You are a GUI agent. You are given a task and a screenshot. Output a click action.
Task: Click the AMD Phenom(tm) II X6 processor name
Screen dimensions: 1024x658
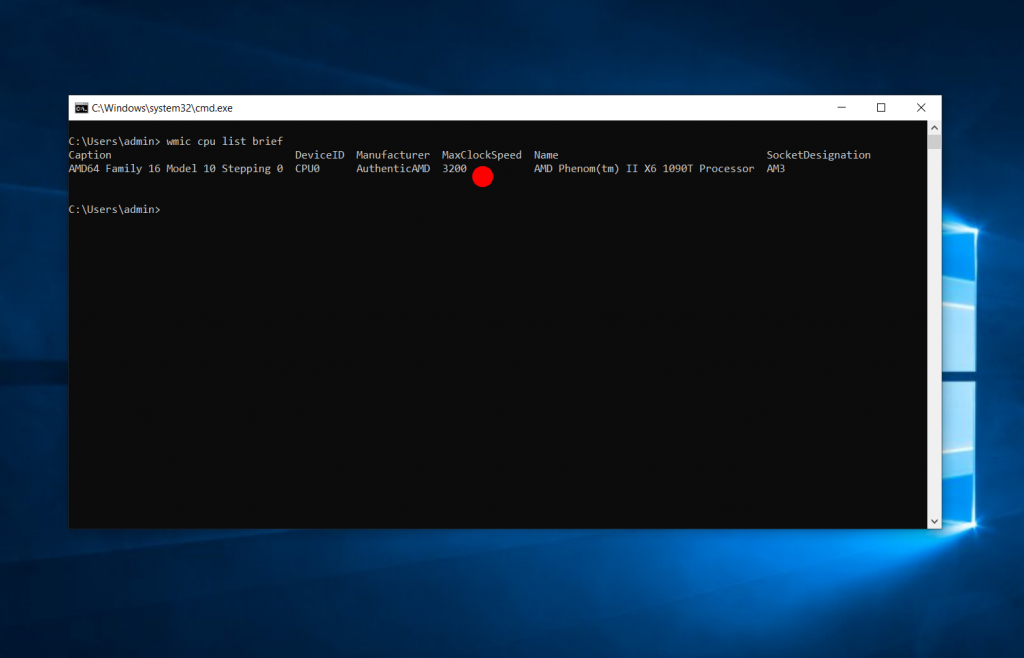[x=643, y=169]
